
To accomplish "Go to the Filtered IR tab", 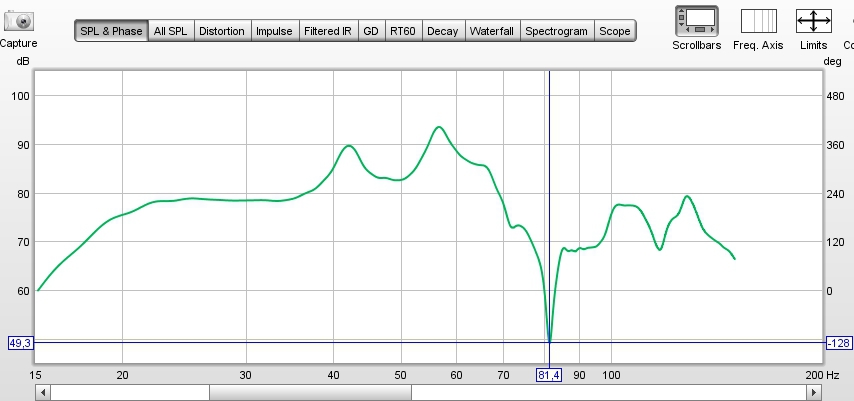I will coord(327,31).
